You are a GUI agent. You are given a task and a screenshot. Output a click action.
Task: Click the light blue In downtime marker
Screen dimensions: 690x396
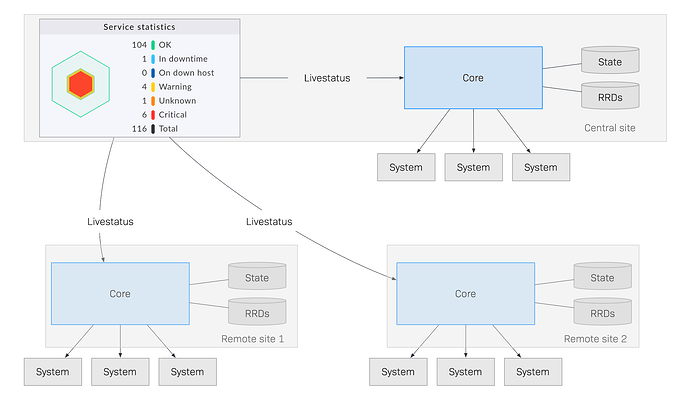click(153, 59)
